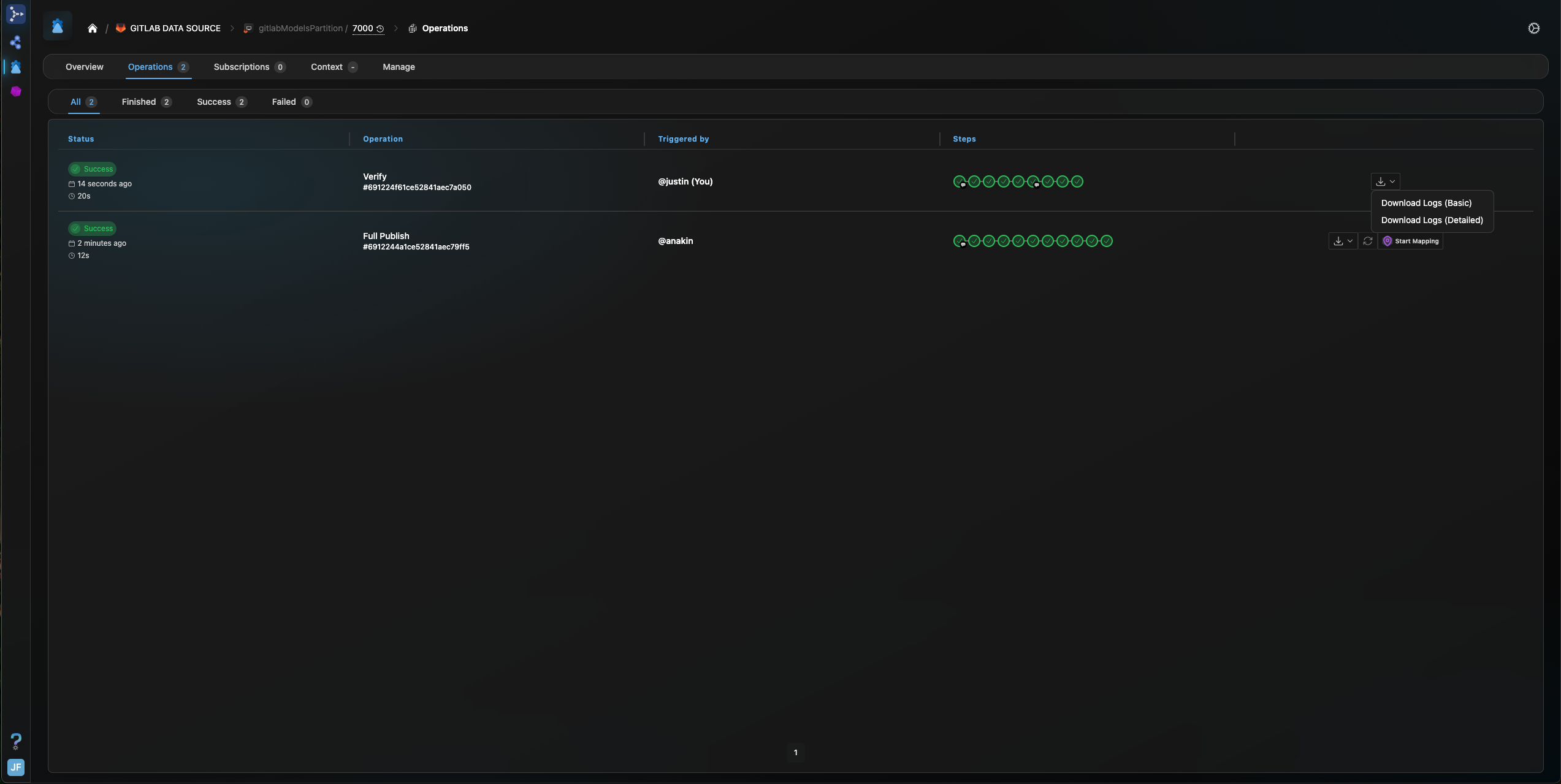The image size is (1561, 784).
Task: Expand the Full Publish row download dropdown
Action: tap(1342, 241)
